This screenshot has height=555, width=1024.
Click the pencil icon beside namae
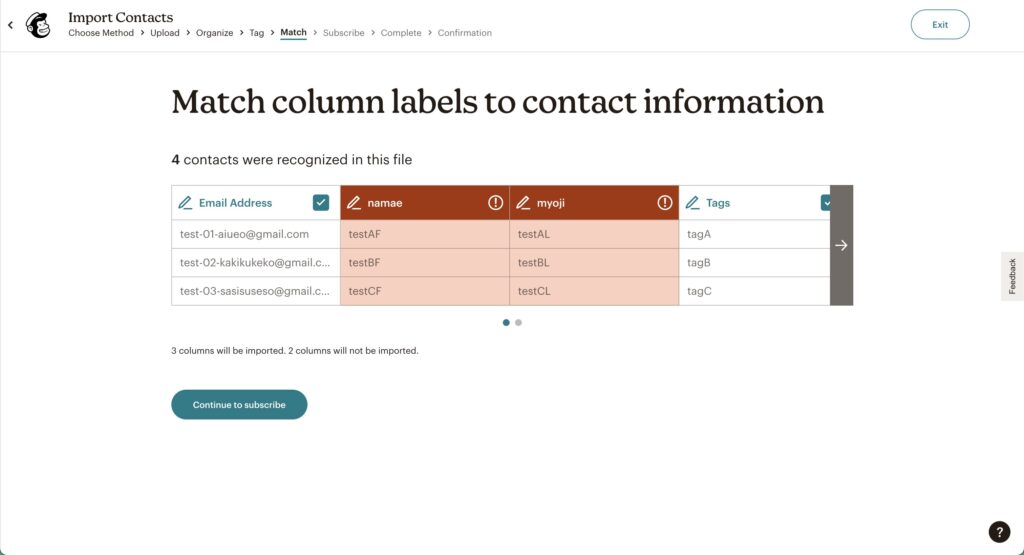click(x=354, y=203)
